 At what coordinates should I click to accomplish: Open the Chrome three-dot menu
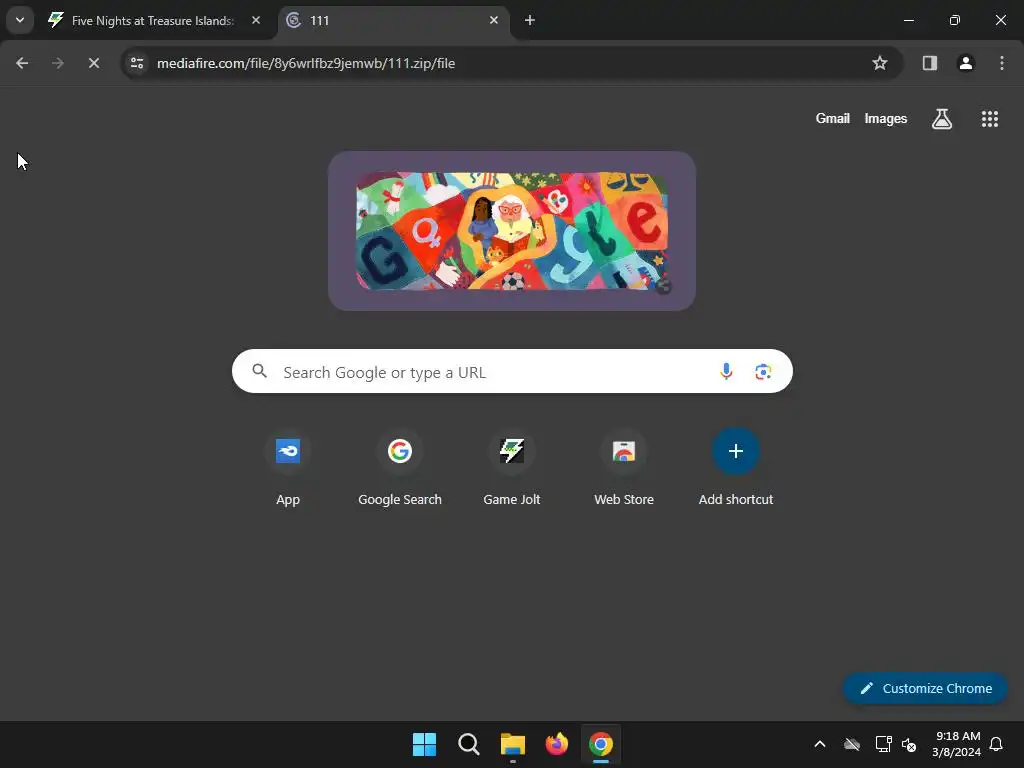(1001, 63)
